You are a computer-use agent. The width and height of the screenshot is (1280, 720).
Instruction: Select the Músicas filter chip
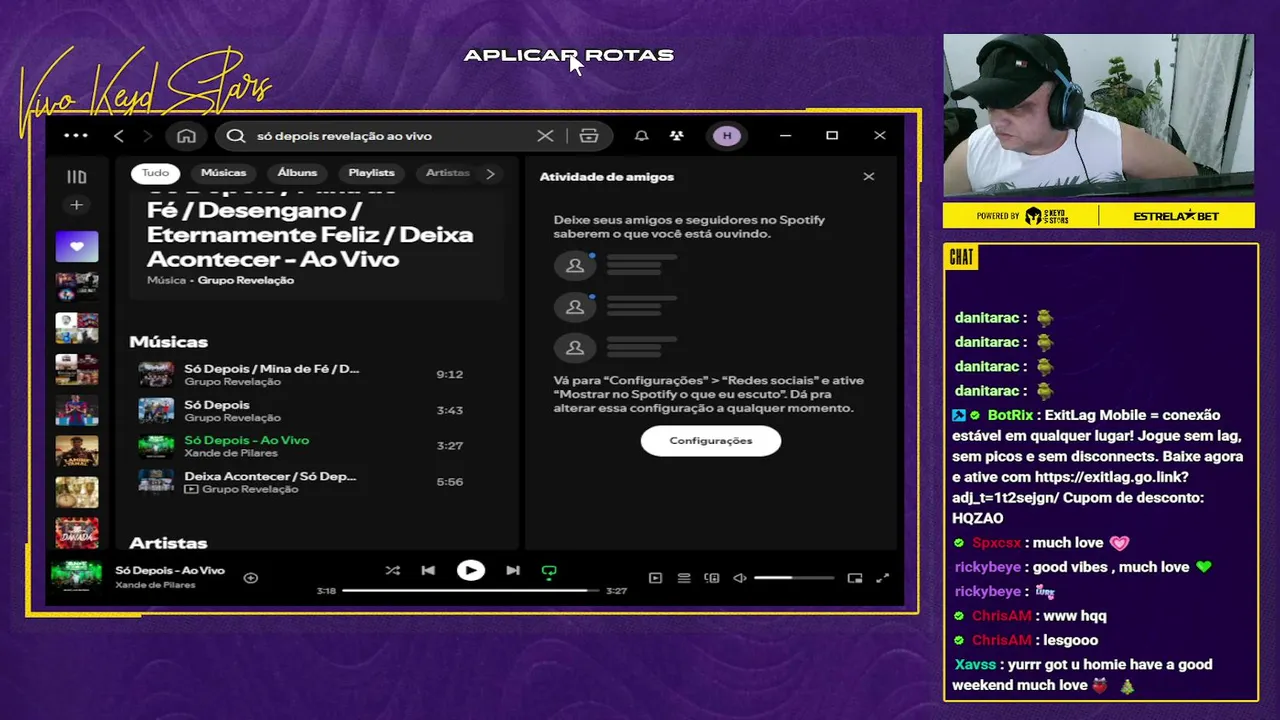(x=223, y=173)
